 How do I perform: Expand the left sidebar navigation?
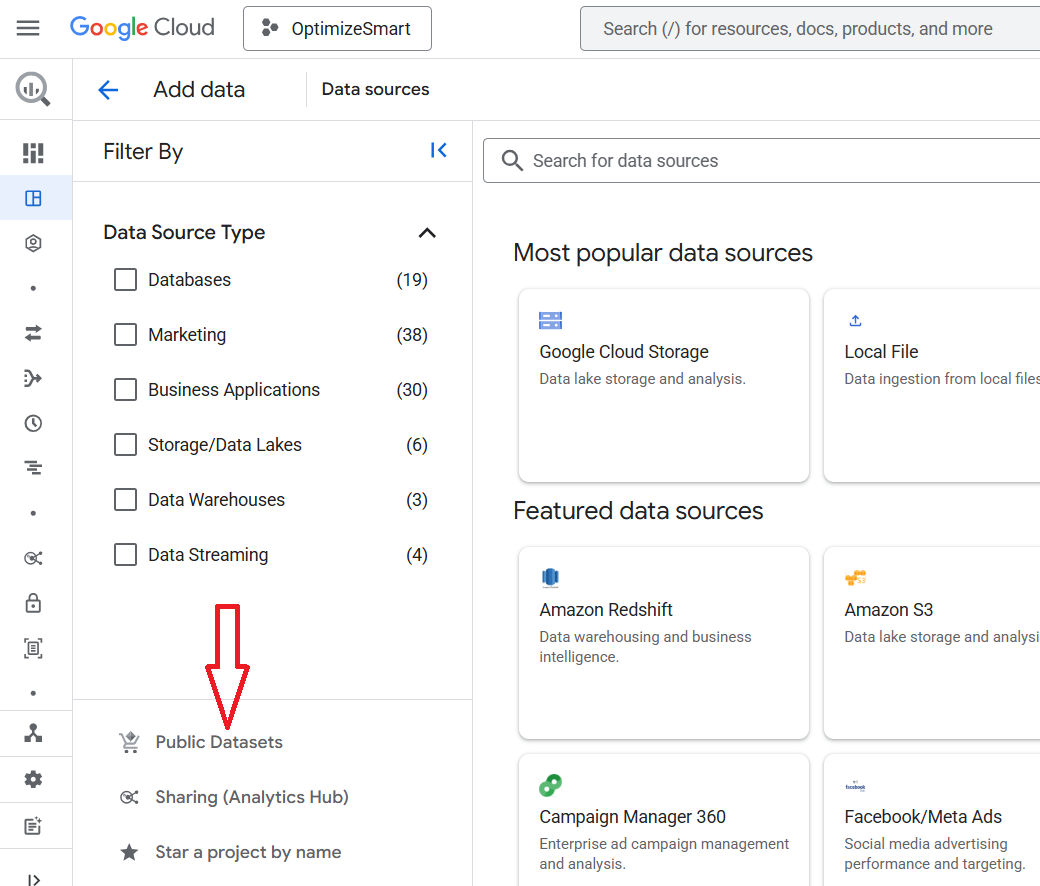(33, 879)
